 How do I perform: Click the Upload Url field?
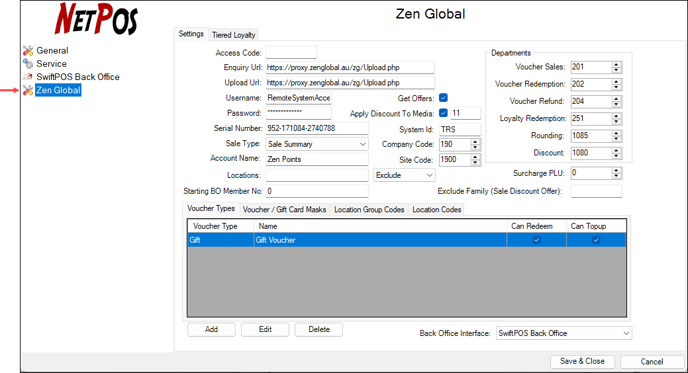click(350, 82)
